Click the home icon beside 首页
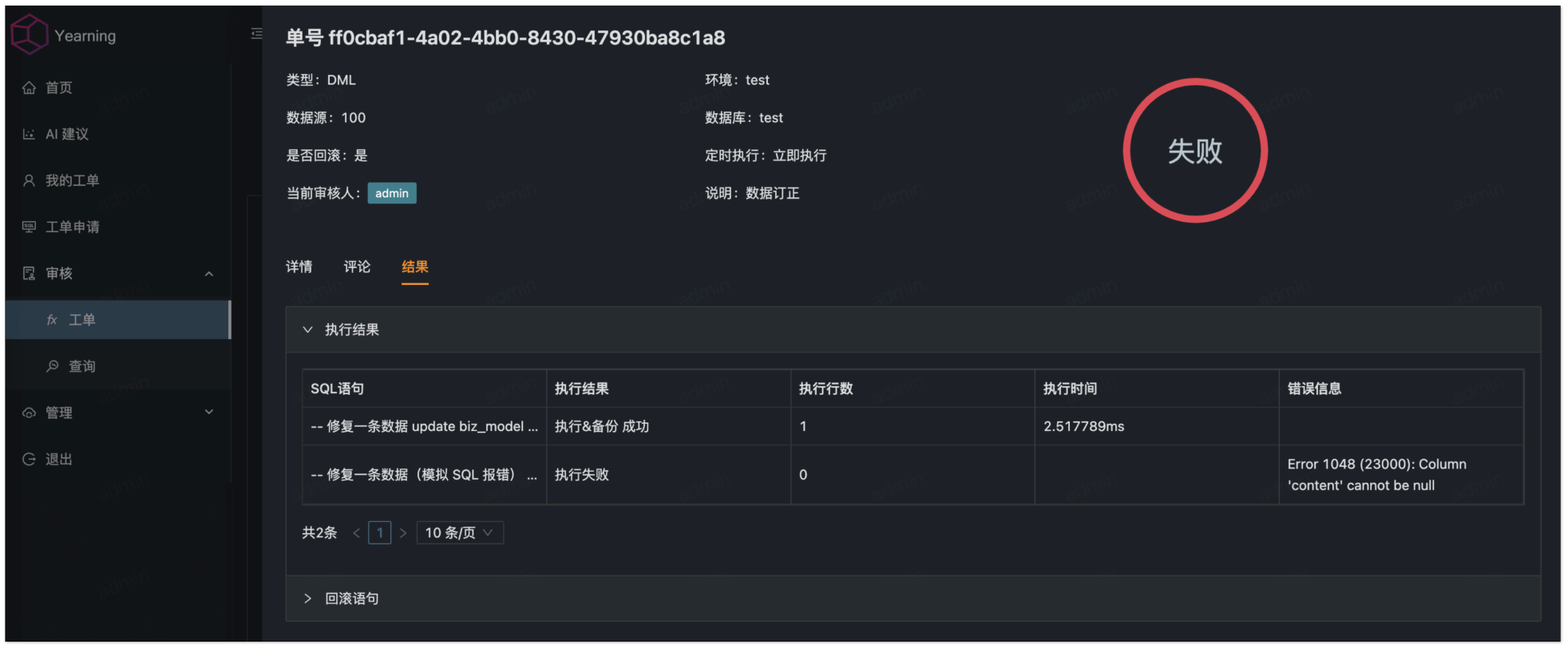1568x648 pixels. tap(30, 88)
